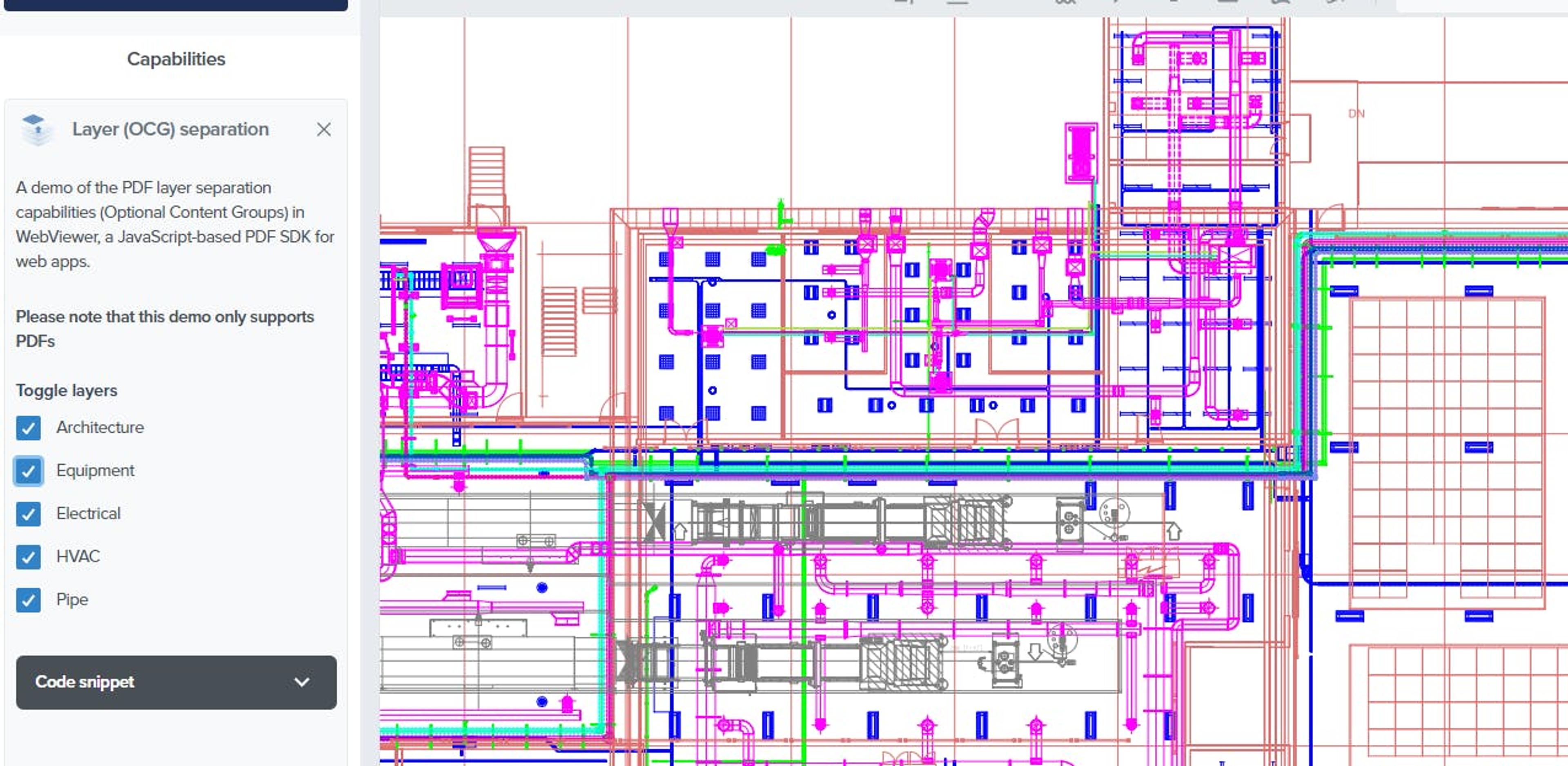Hide the HVAC layer via its checkbox
Viewport: 1568px width, 766px height.
click(x=29, y=556)
